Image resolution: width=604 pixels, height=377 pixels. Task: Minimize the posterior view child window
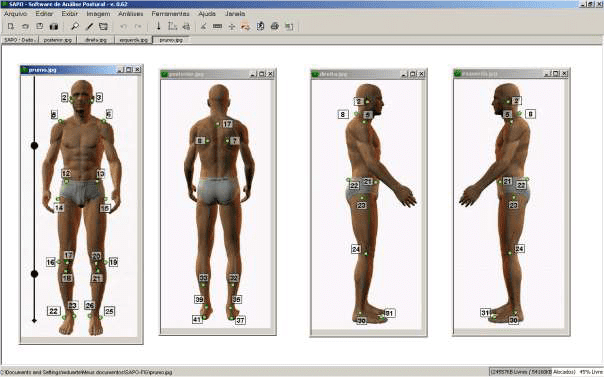253,74
